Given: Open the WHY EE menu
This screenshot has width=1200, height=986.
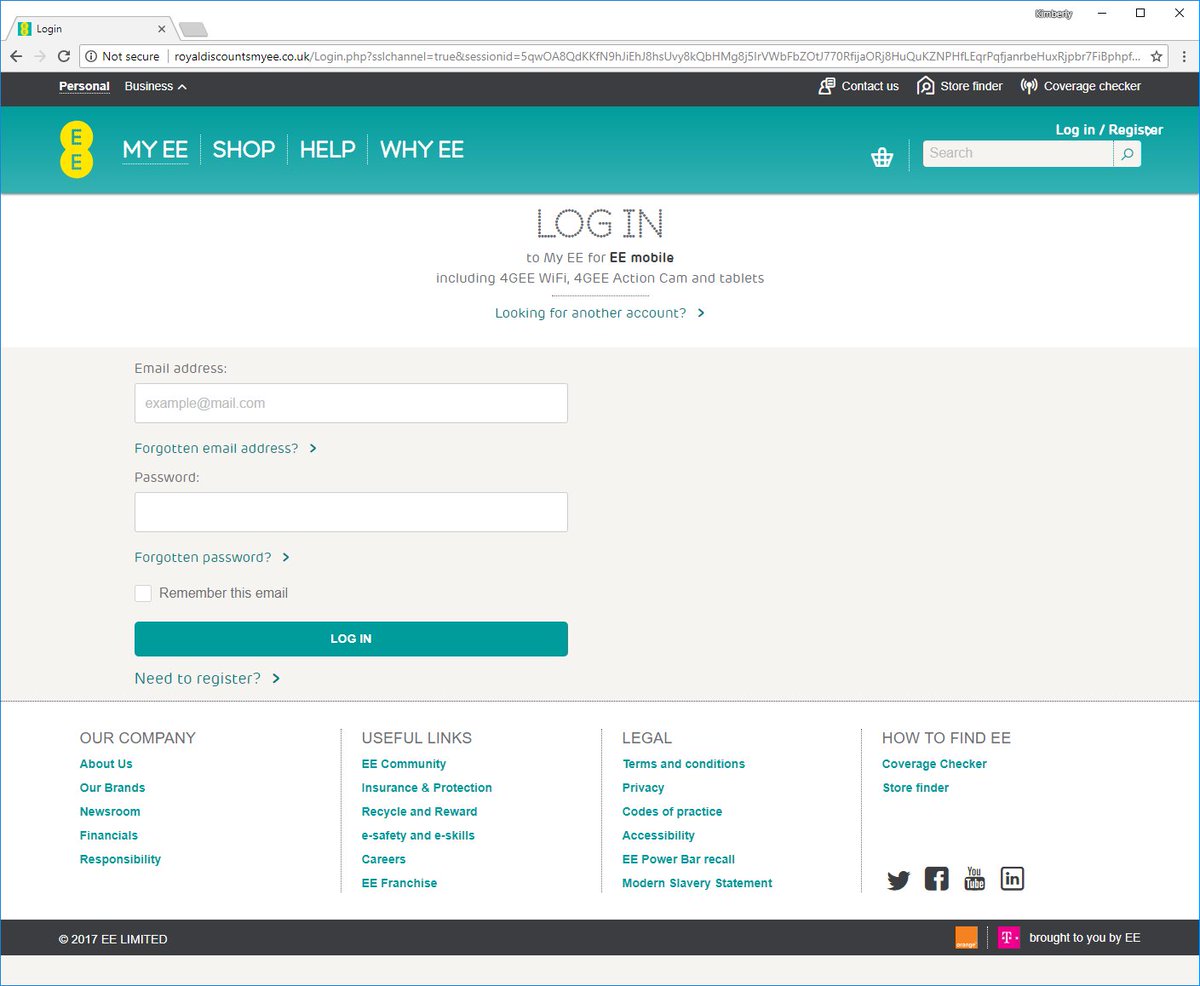Looking at the screenshot, I should [x=422, y=150].
